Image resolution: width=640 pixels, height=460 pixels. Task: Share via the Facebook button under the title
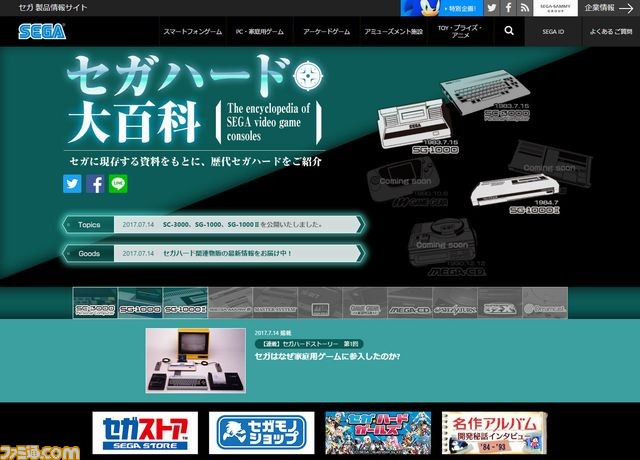pos(95,184)
